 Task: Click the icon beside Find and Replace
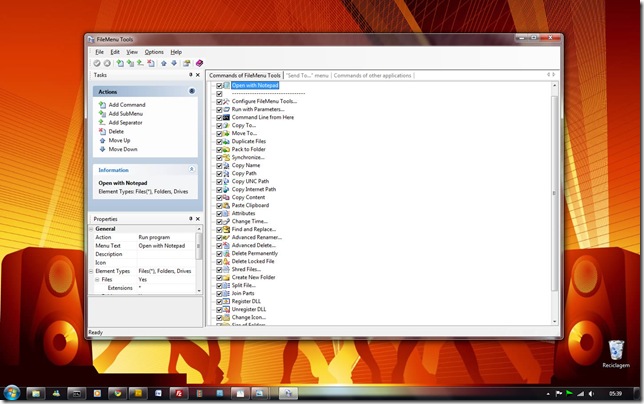[x=226, y=230]
